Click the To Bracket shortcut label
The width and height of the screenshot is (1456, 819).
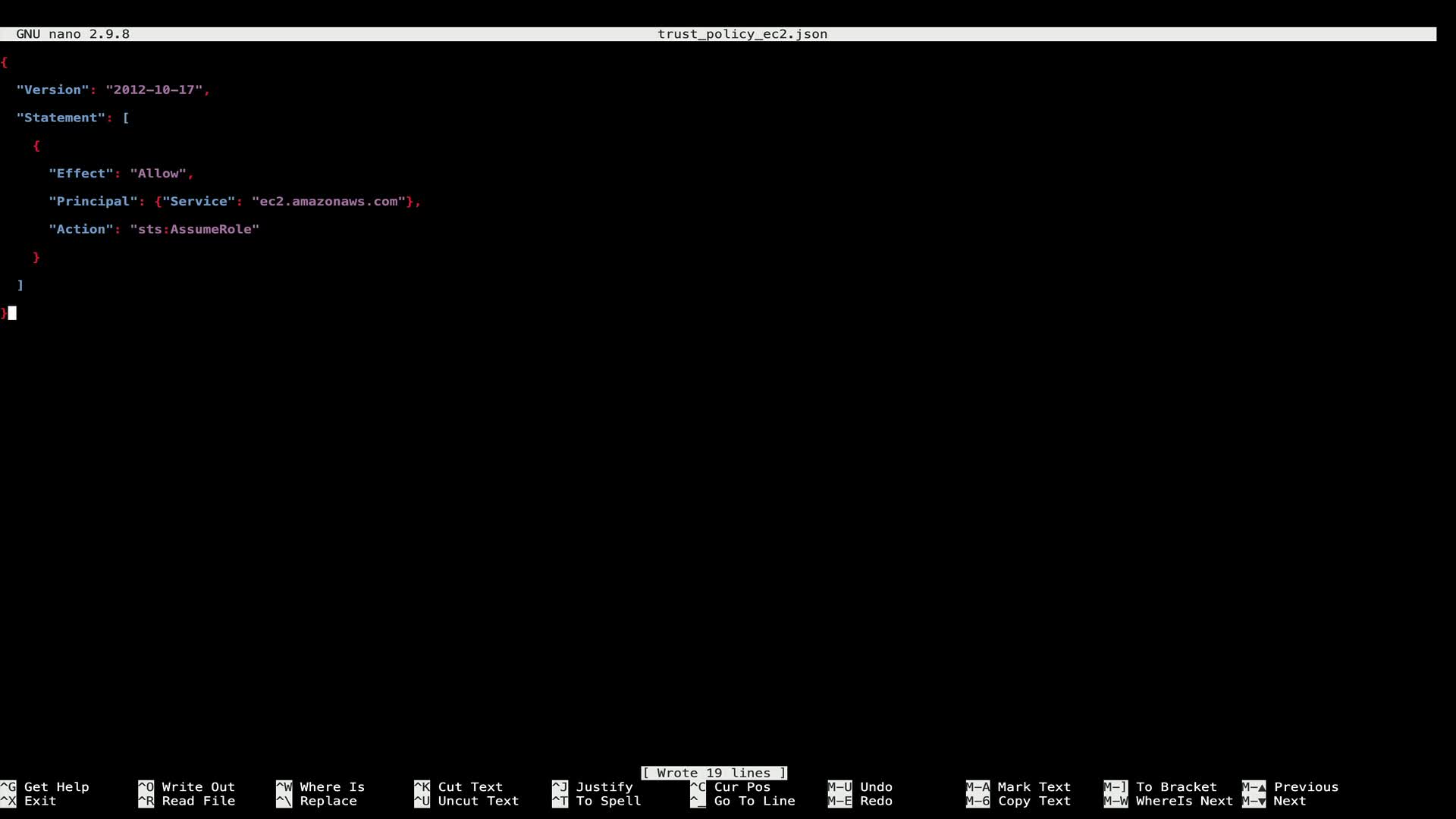tap(1176, 787)
